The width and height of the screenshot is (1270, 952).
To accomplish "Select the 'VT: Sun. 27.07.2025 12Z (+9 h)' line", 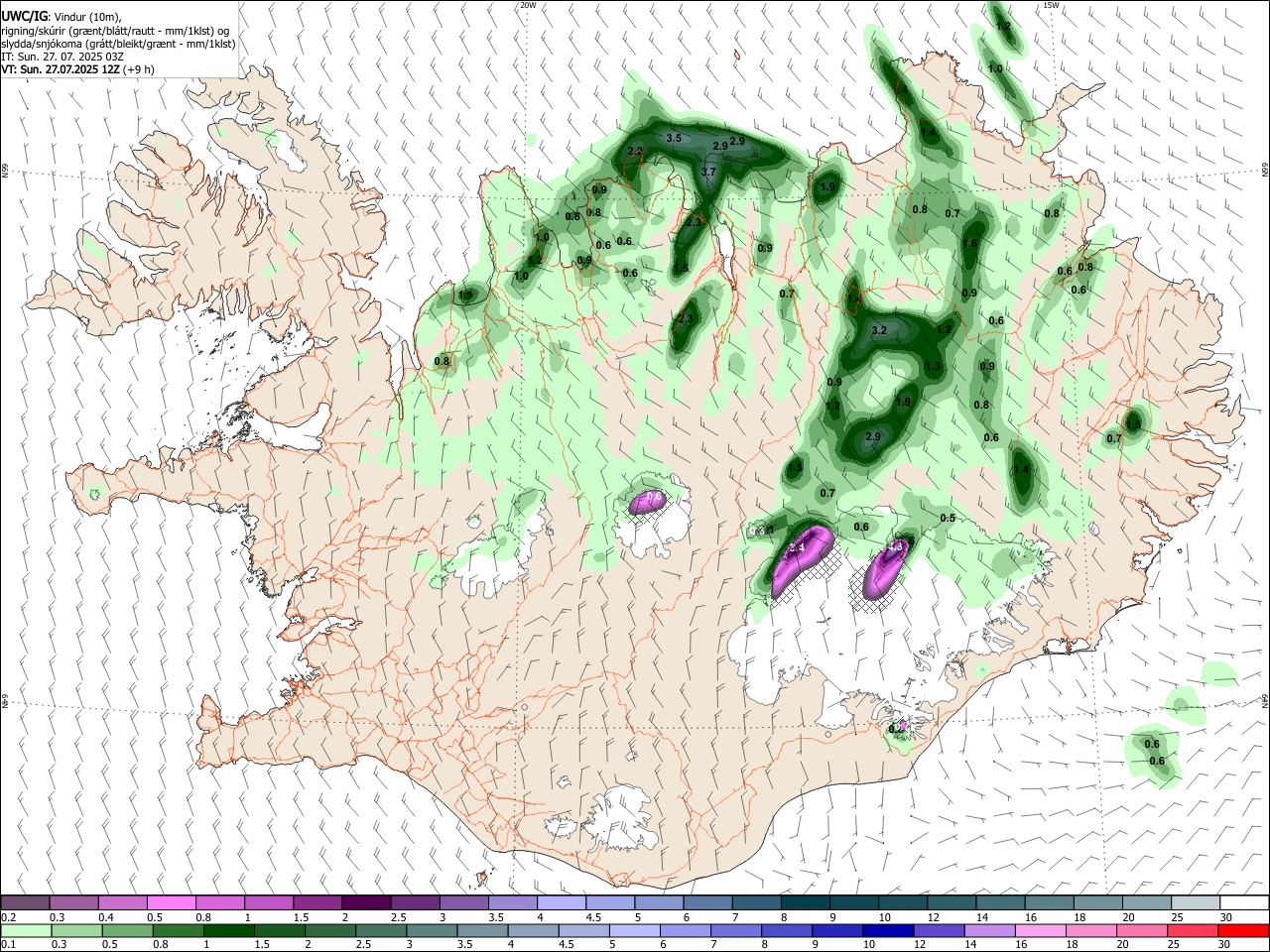I will point(77,70).
